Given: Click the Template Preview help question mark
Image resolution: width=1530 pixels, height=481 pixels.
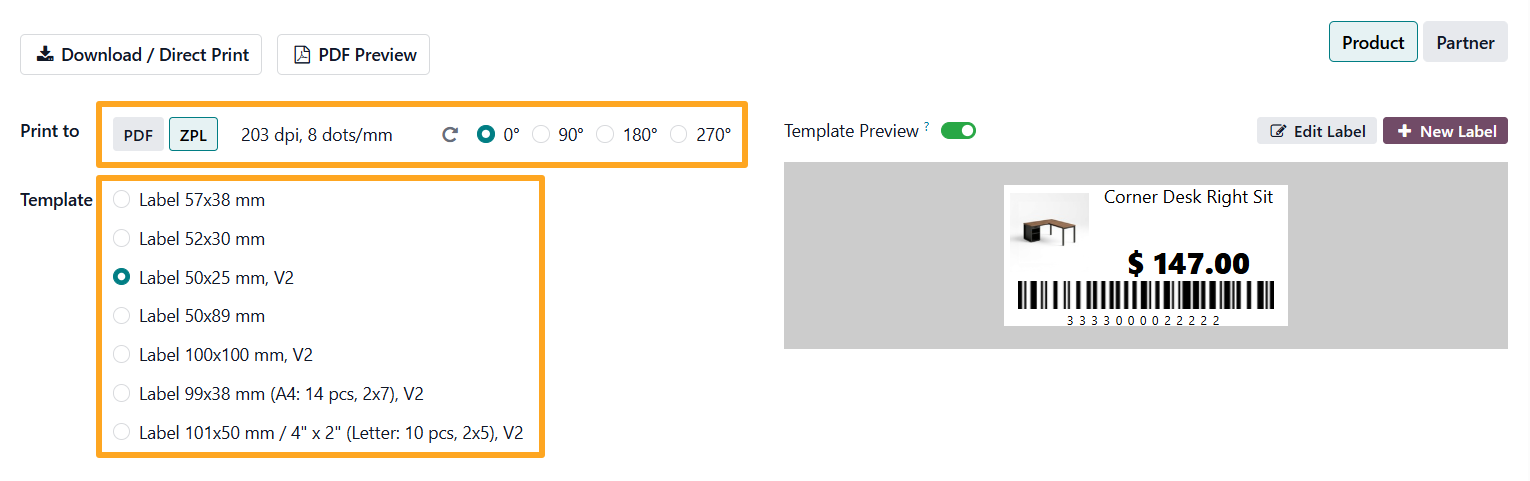Looking at the screenshot, I should pos(927,127).
